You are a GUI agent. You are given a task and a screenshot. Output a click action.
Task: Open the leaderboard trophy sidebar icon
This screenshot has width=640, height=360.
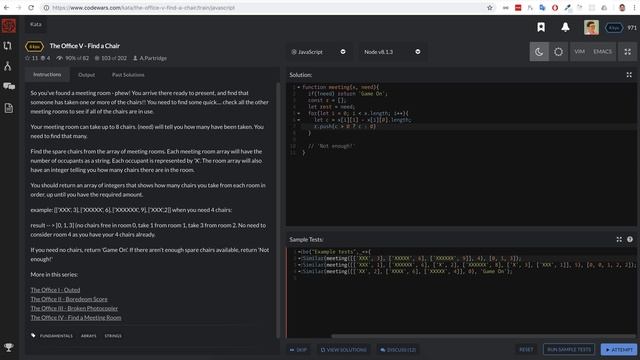tap(9, 347)
